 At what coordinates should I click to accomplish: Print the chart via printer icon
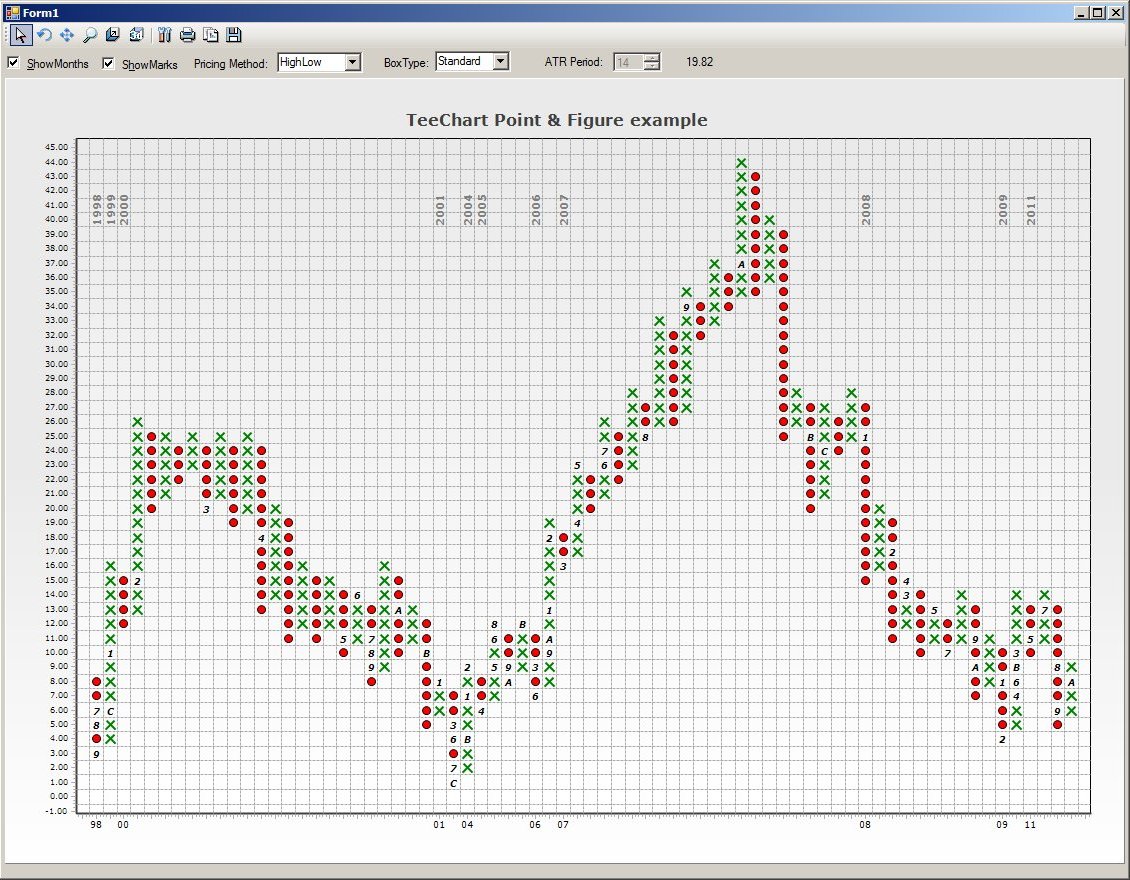(187, 35)
